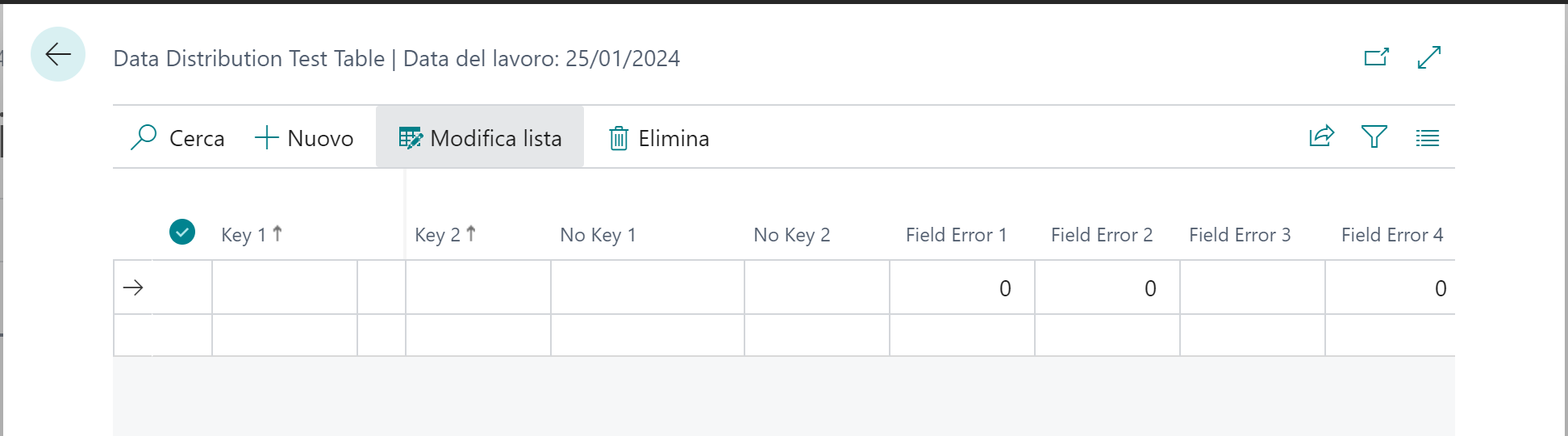Activate Modifica lista mode

coord(480,138)
